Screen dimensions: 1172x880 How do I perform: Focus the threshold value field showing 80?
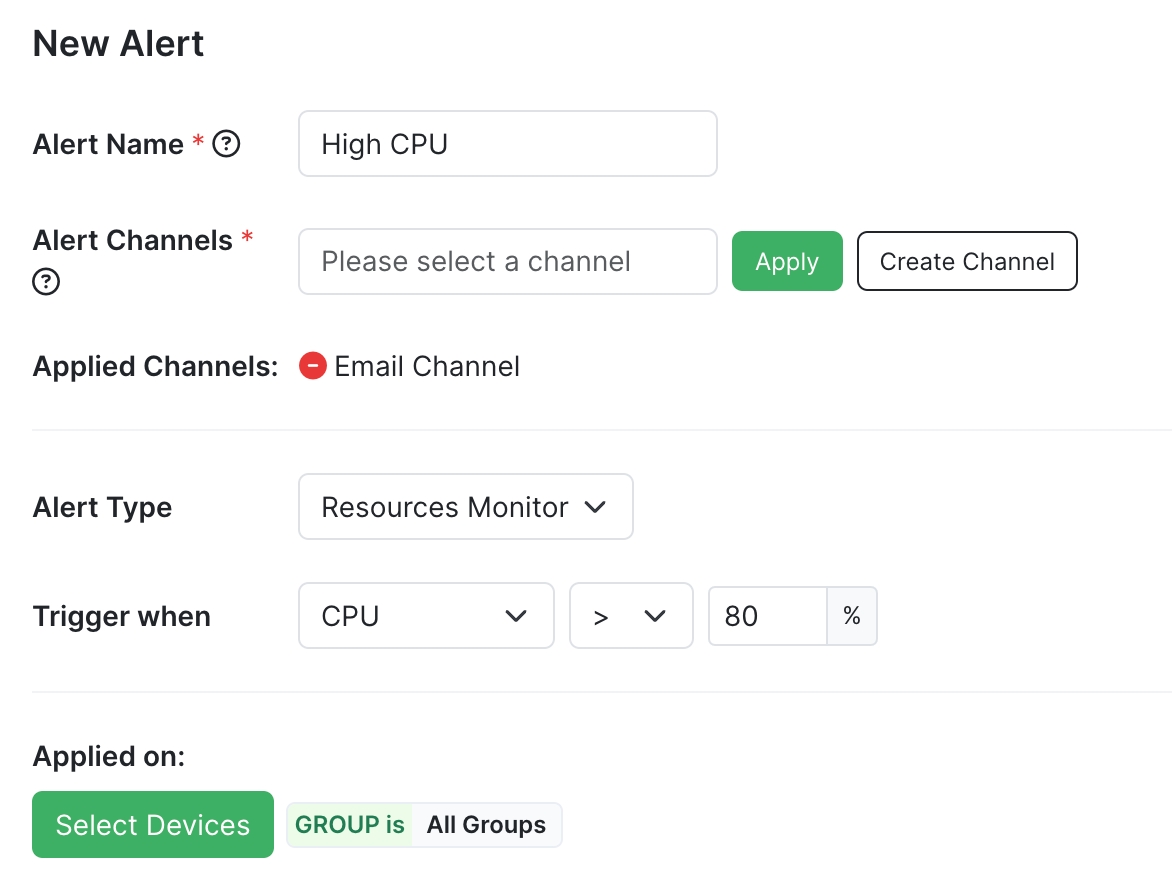pyautogui.click(x=766, y=616)
